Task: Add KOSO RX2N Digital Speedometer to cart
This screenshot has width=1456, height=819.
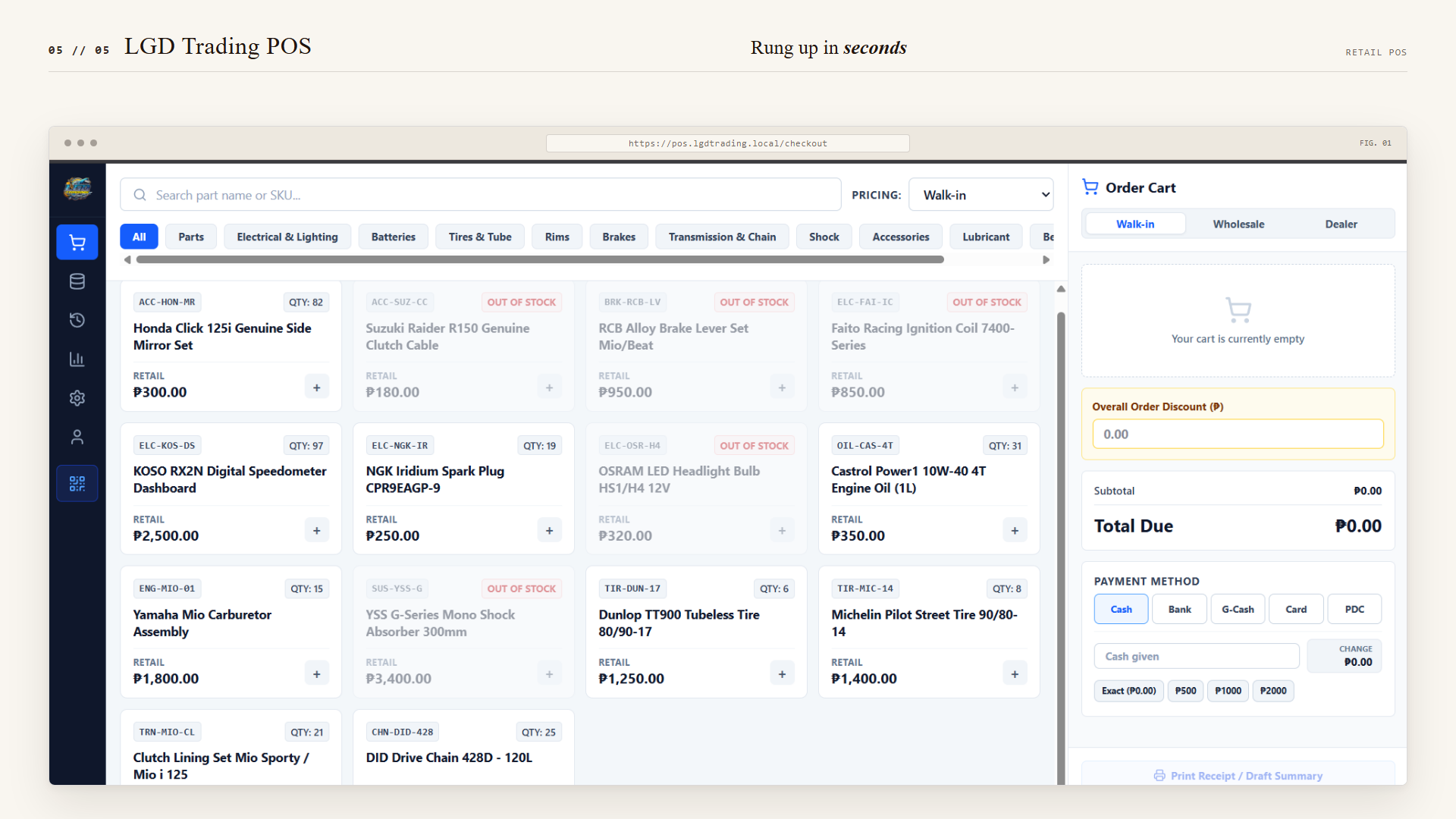Action: (317, 531)
